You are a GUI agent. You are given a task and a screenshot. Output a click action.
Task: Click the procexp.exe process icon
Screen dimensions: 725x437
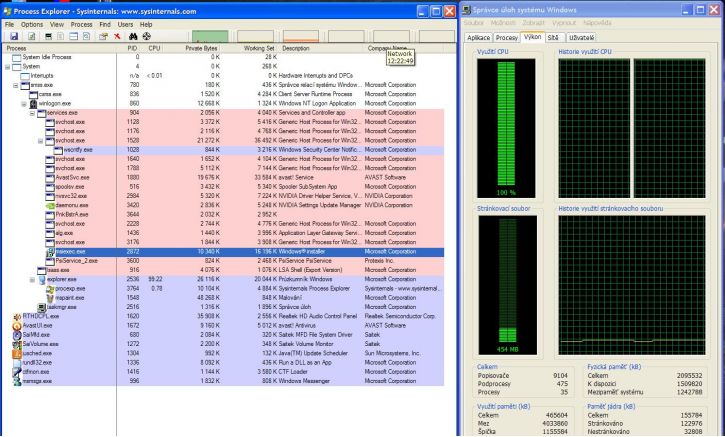(50, 289)
